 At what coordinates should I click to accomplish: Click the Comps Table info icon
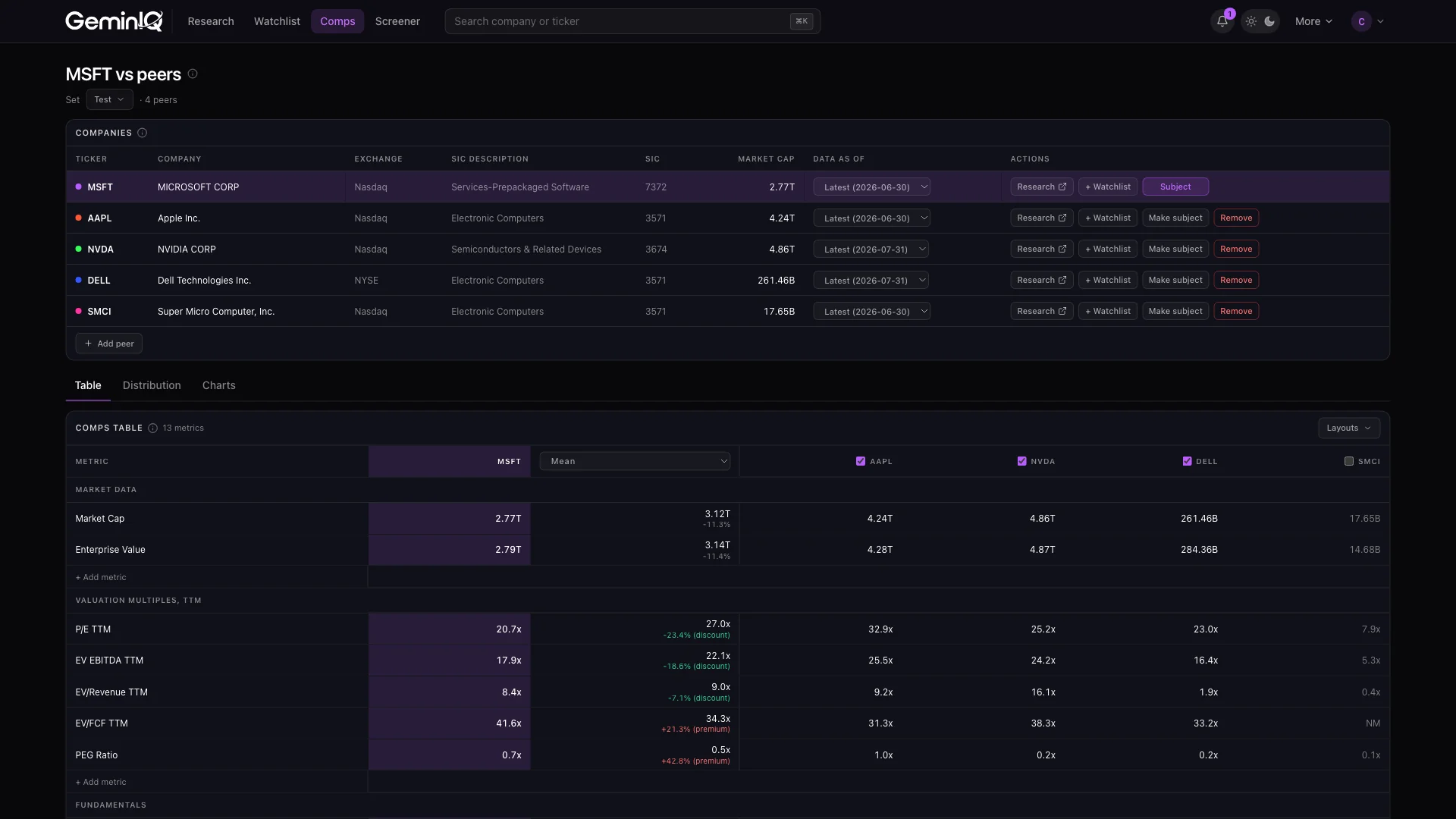(x=152, y=428)
